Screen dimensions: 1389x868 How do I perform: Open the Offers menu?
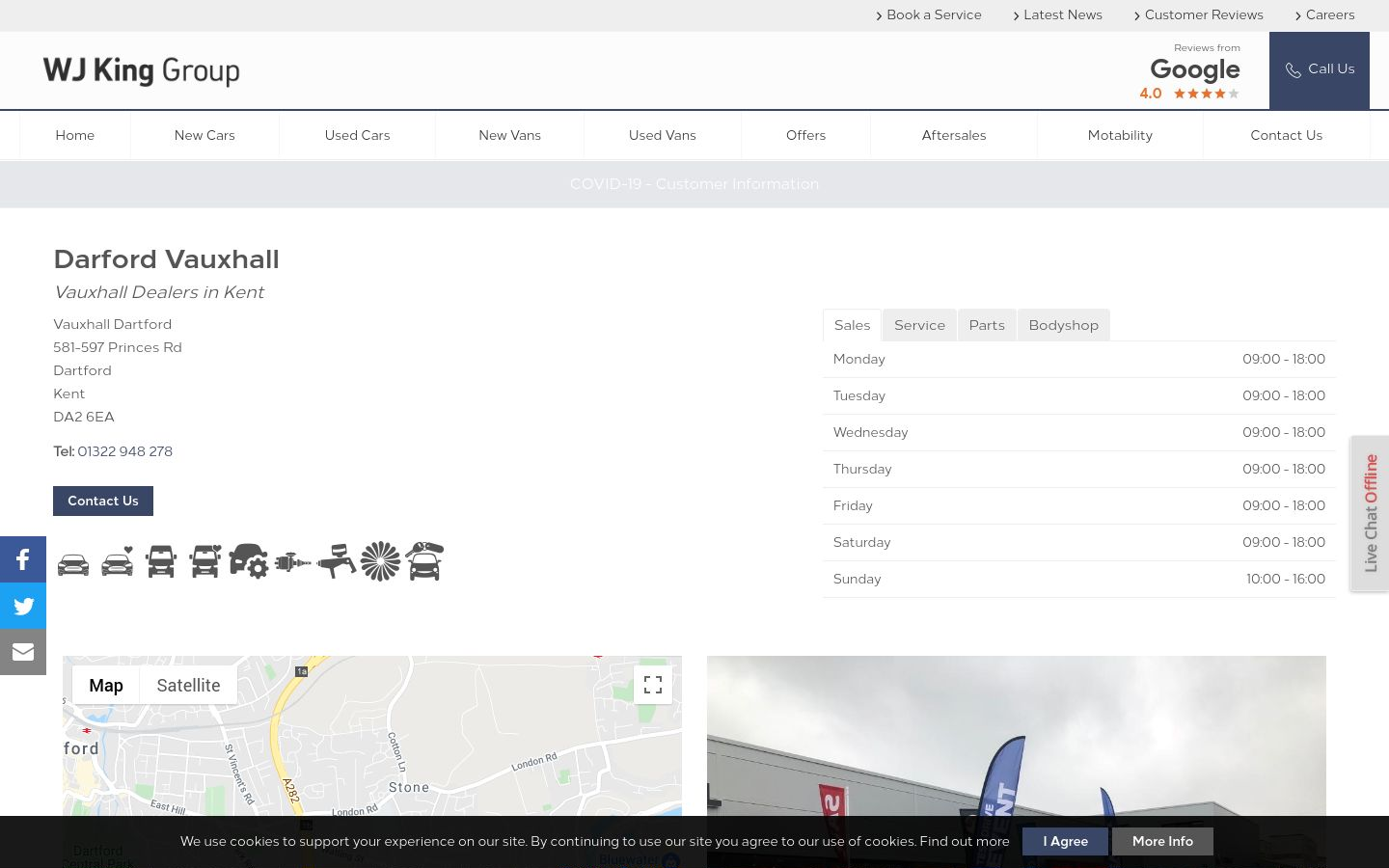click(x=805, y=135)
